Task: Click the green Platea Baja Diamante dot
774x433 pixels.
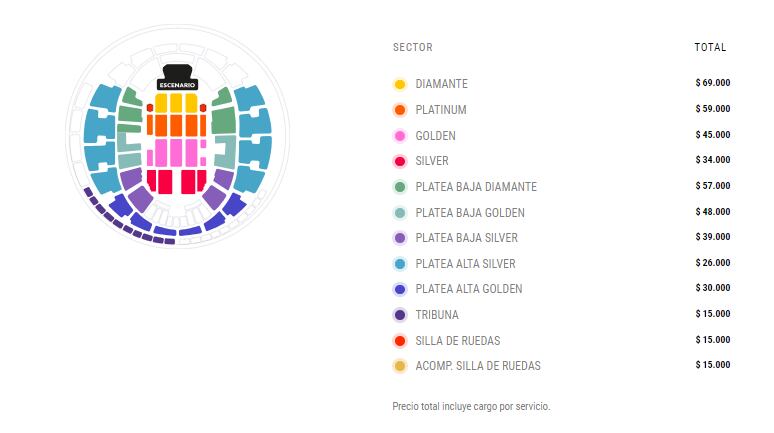Action: click(x=400, y=187)
